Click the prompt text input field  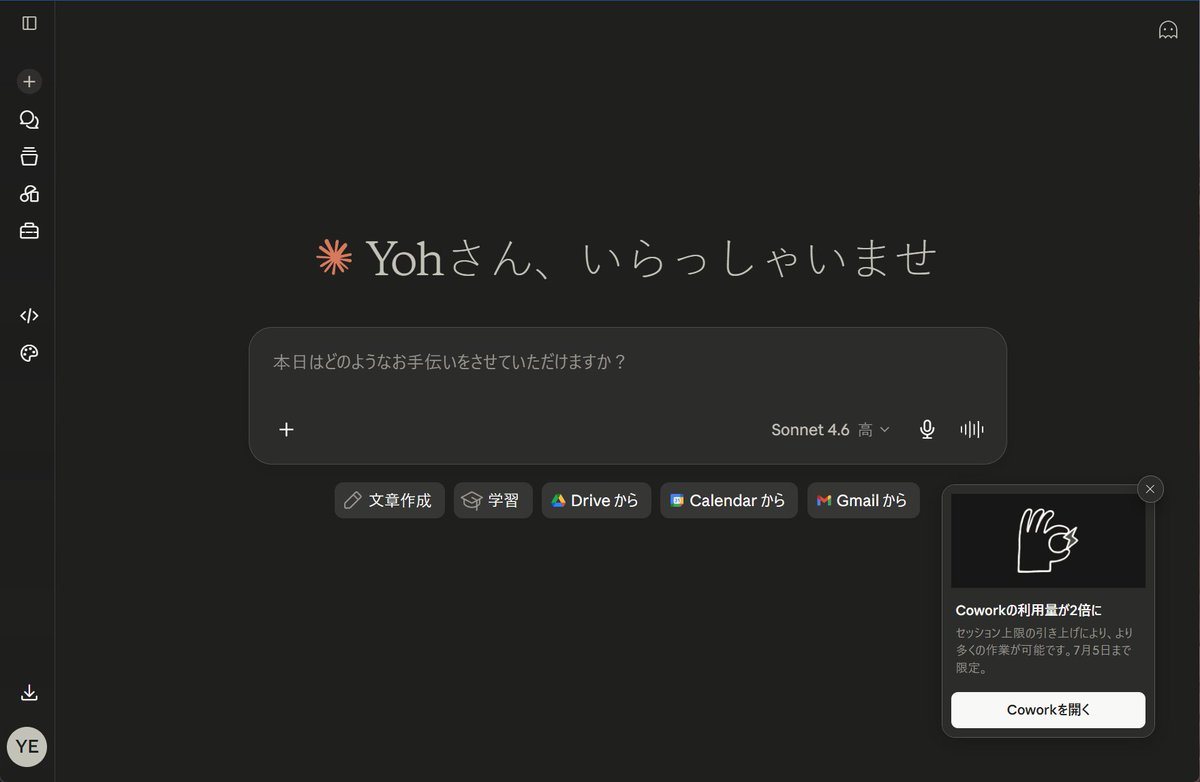[627, 362]
